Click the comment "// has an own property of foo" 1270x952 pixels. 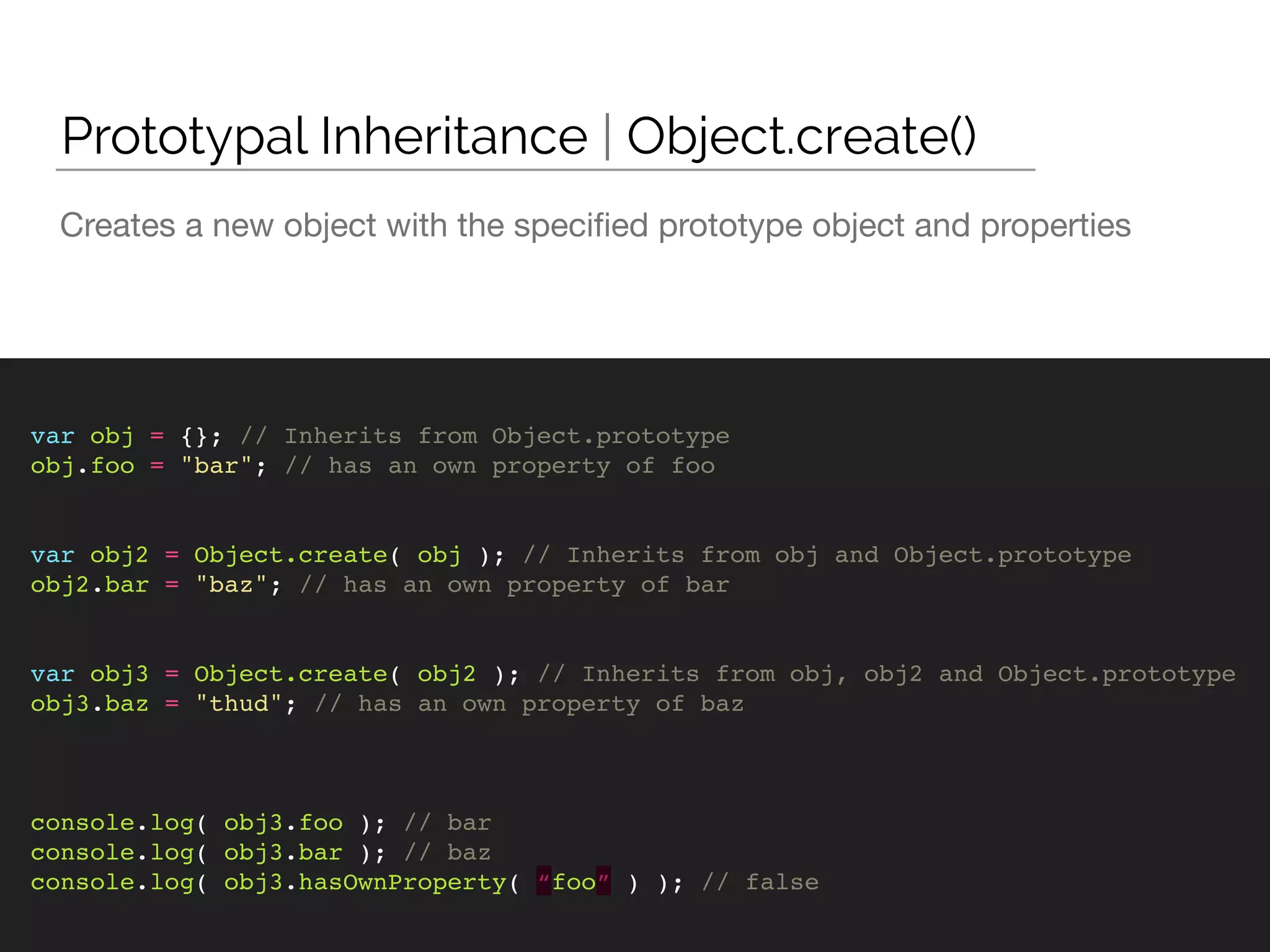[500, 466]
